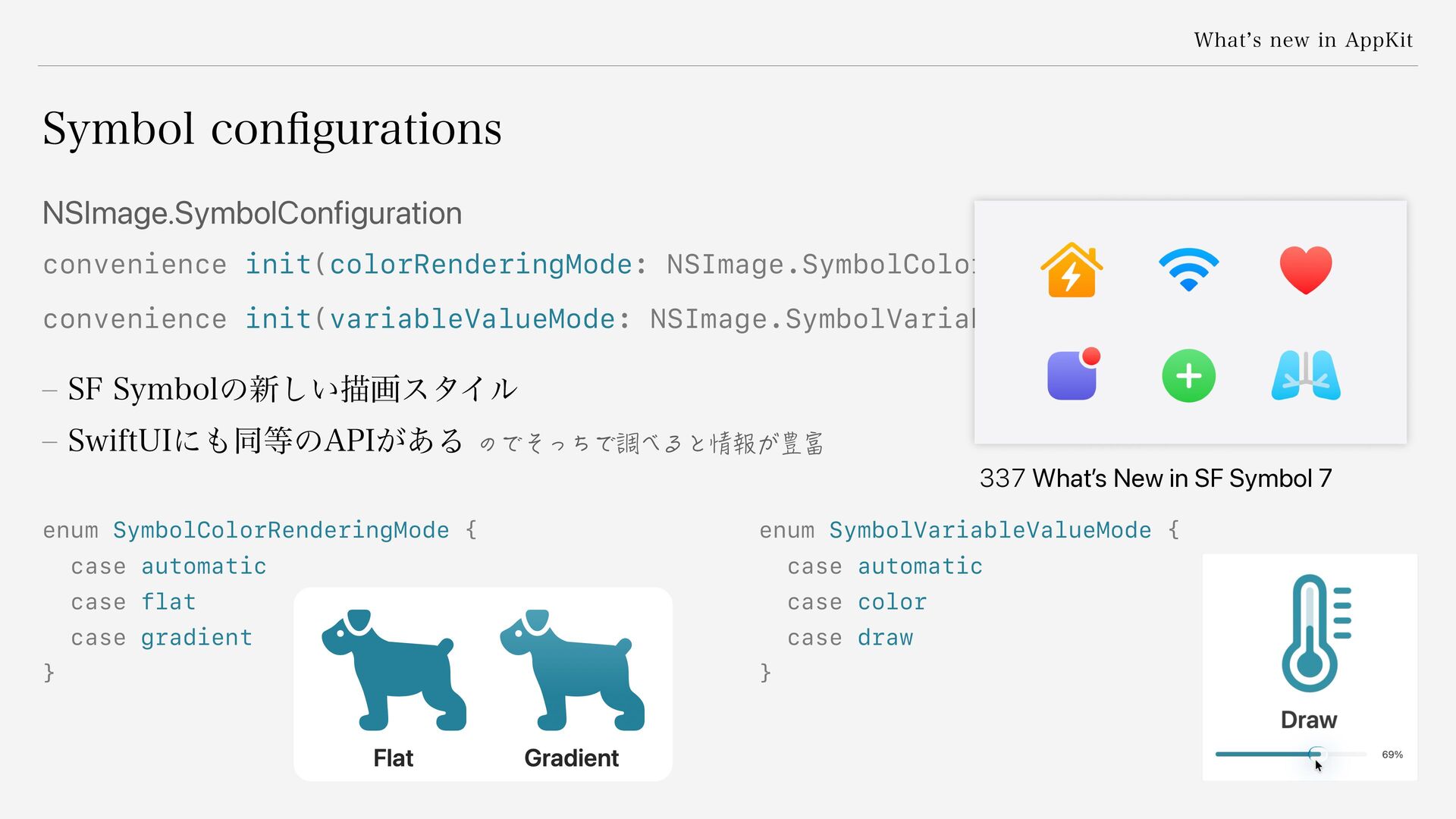
Task: Click the 'Symbol configurations' slide title
Action: [272, 128]
